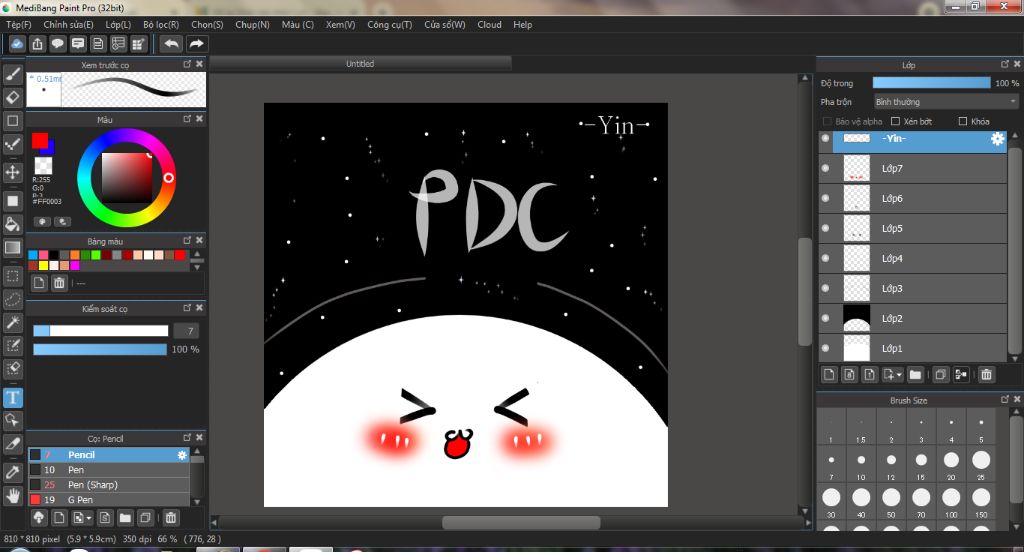Create a new layer folder
This screenshot has height=552, width=1024.
[915, 374]
